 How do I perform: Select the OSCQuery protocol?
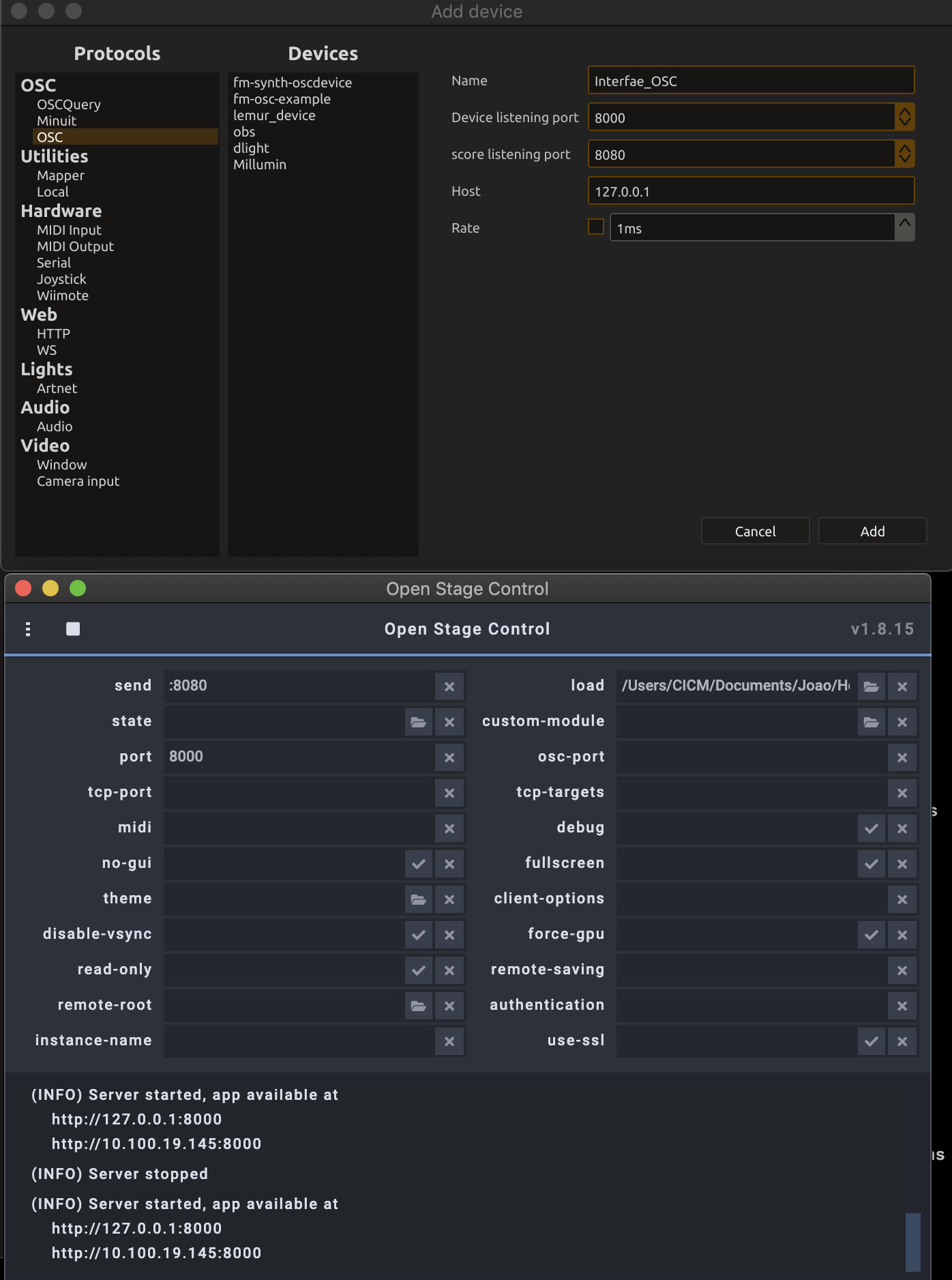tap(69, 104)
